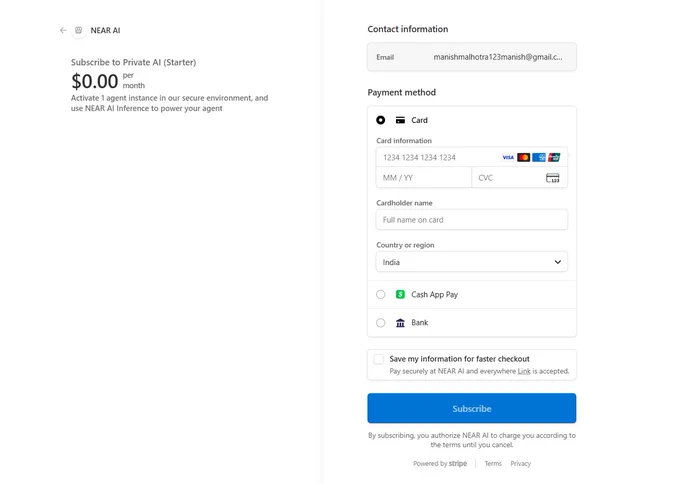
Task: Click the CVC card hint icon
Action: pos(552,178)
